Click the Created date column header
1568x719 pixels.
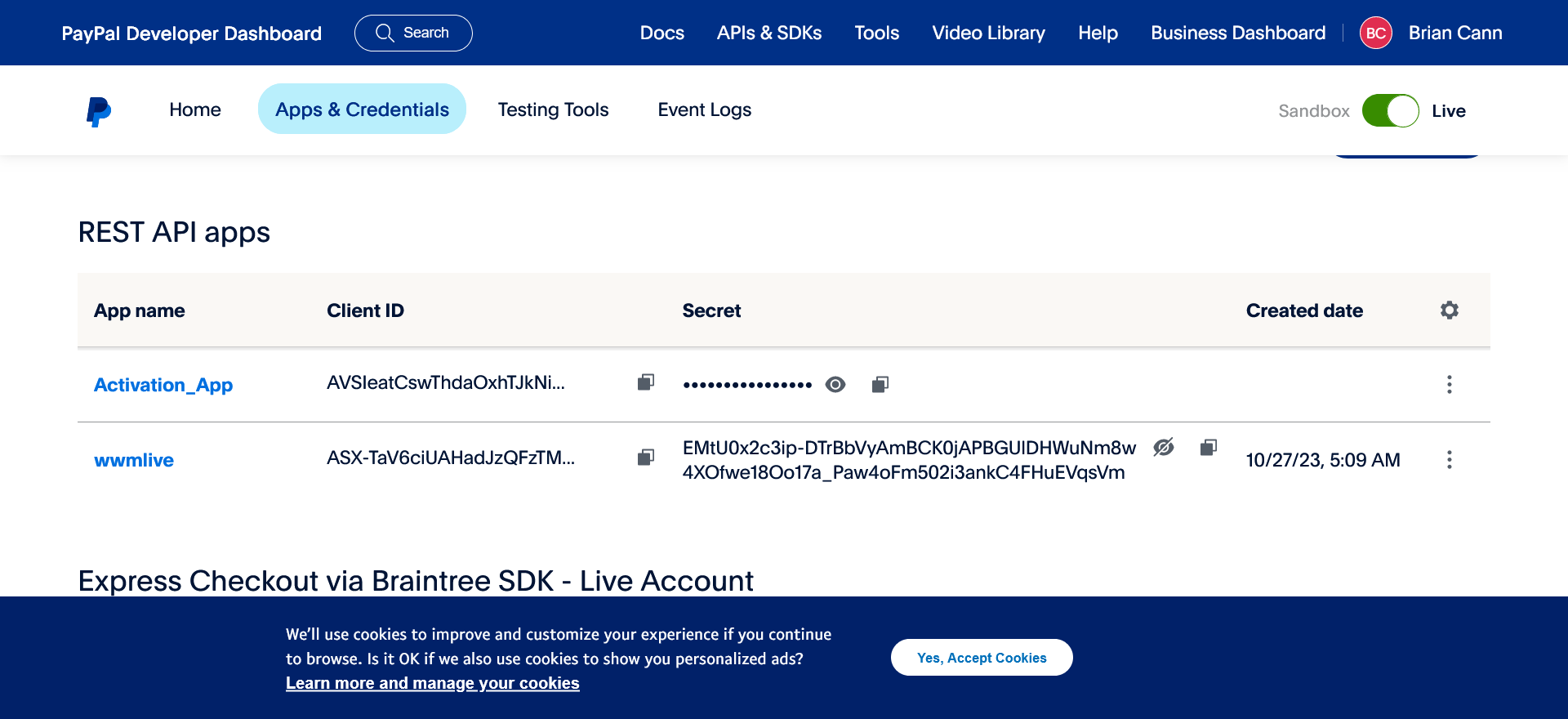[1304, 310]
